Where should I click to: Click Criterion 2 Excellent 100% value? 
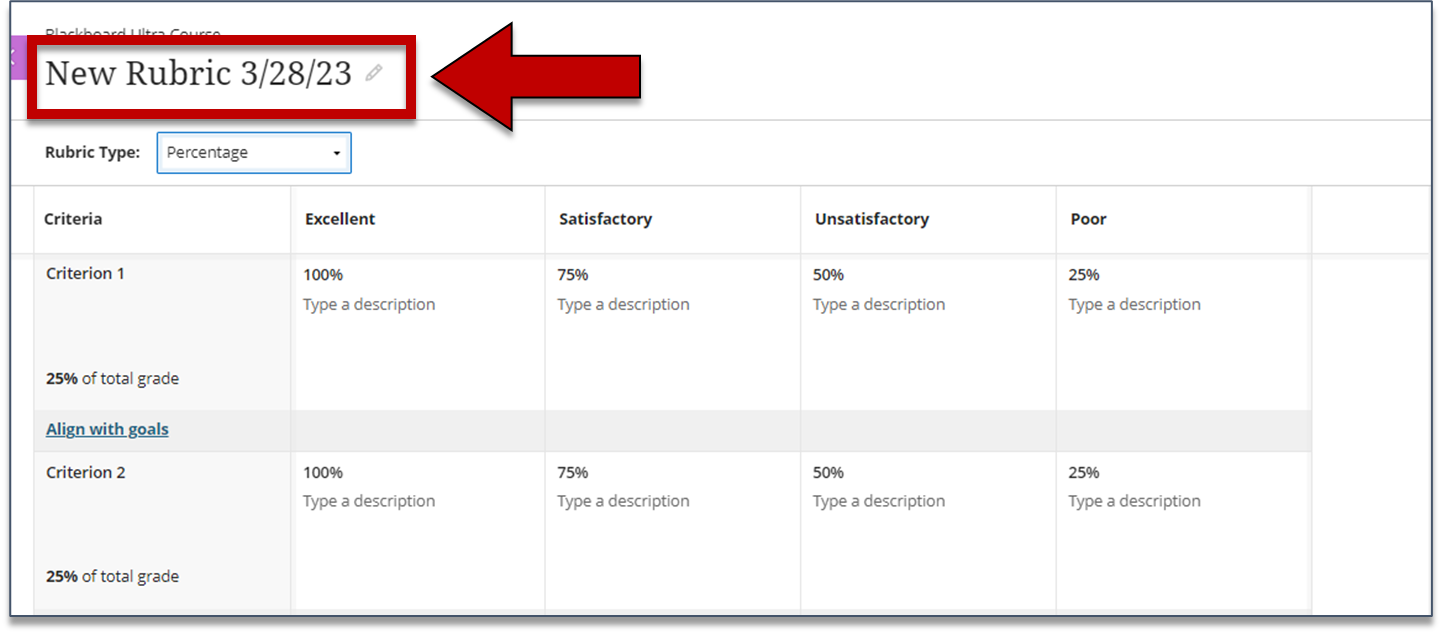pyautogui.click(x=323, y=472)
